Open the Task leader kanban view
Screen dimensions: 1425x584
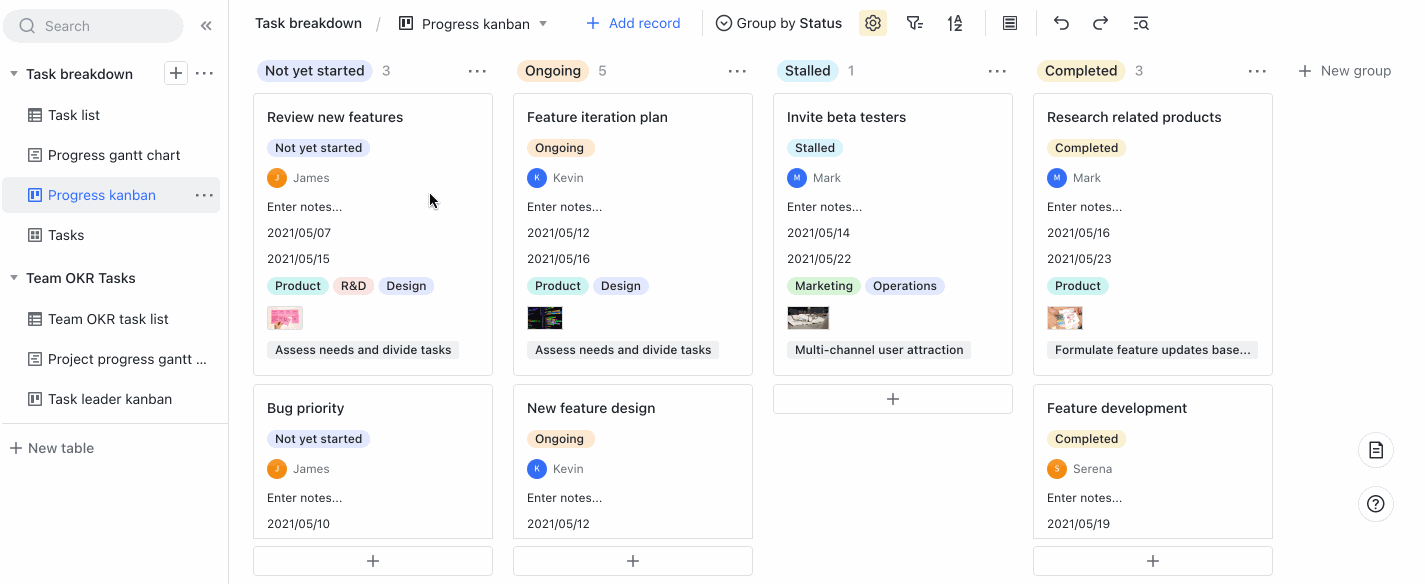(111, 399)
